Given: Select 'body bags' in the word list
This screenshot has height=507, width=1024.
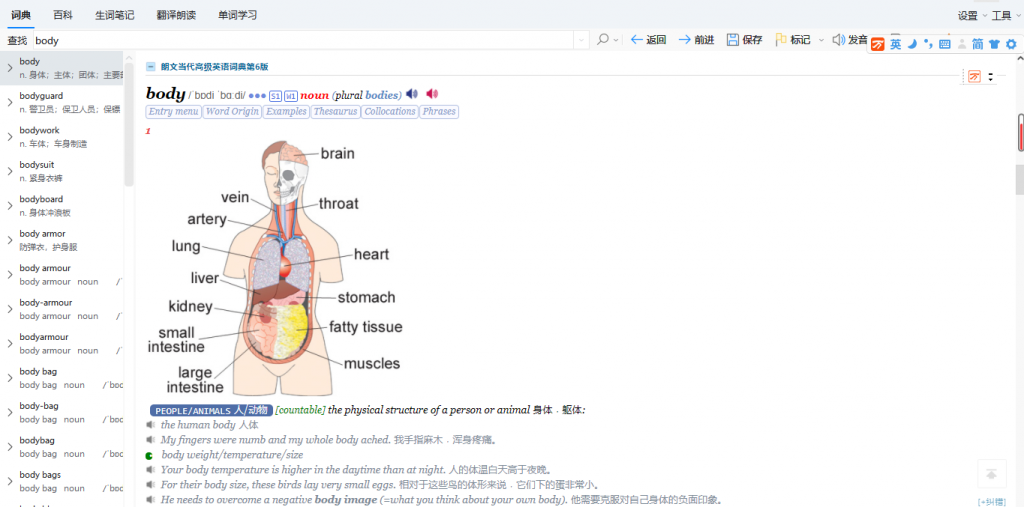Looking at the screenshot, I should pos(62,482).
